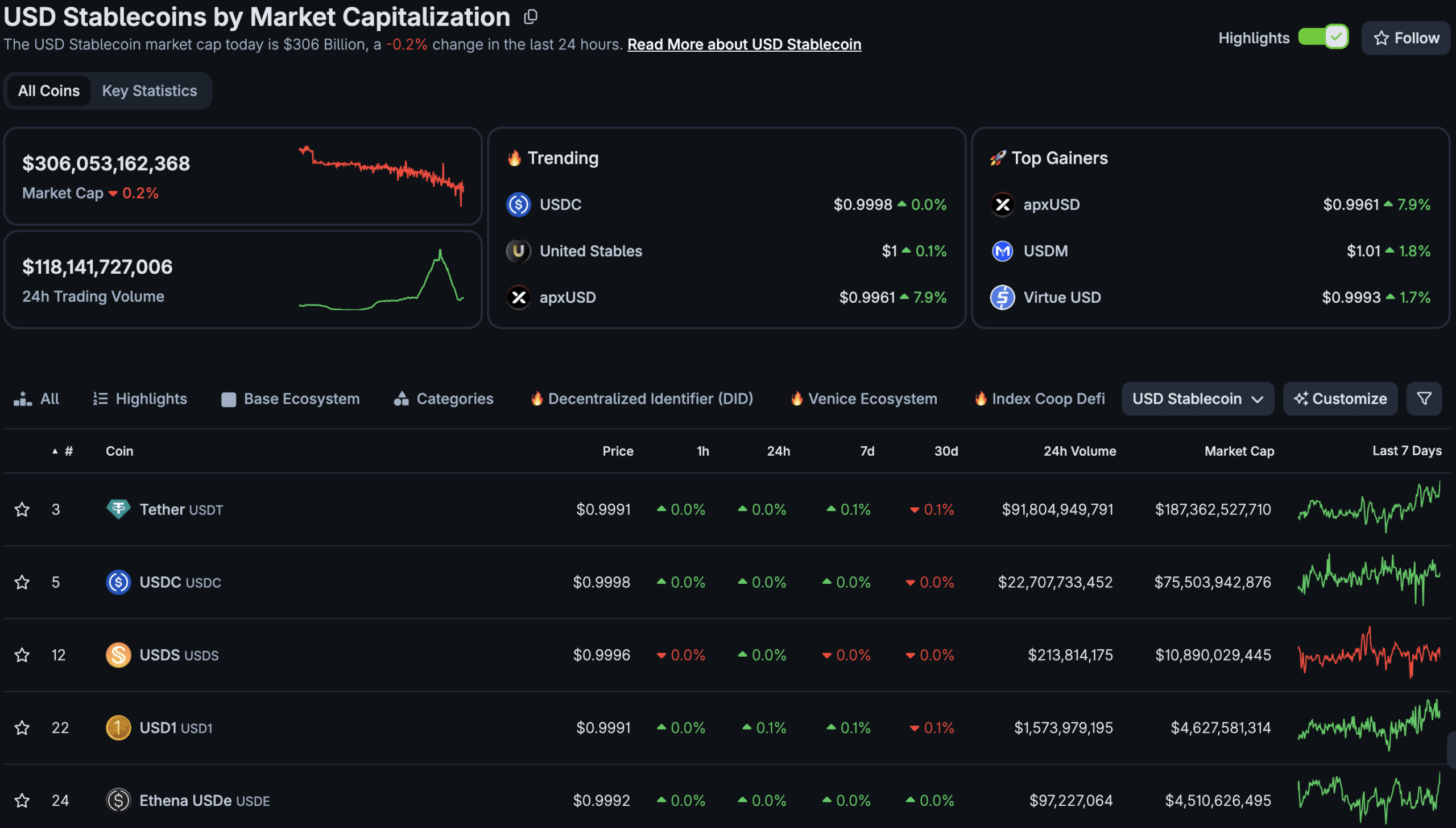
Task: Open the Categories menu
Action: click(444, 398)
